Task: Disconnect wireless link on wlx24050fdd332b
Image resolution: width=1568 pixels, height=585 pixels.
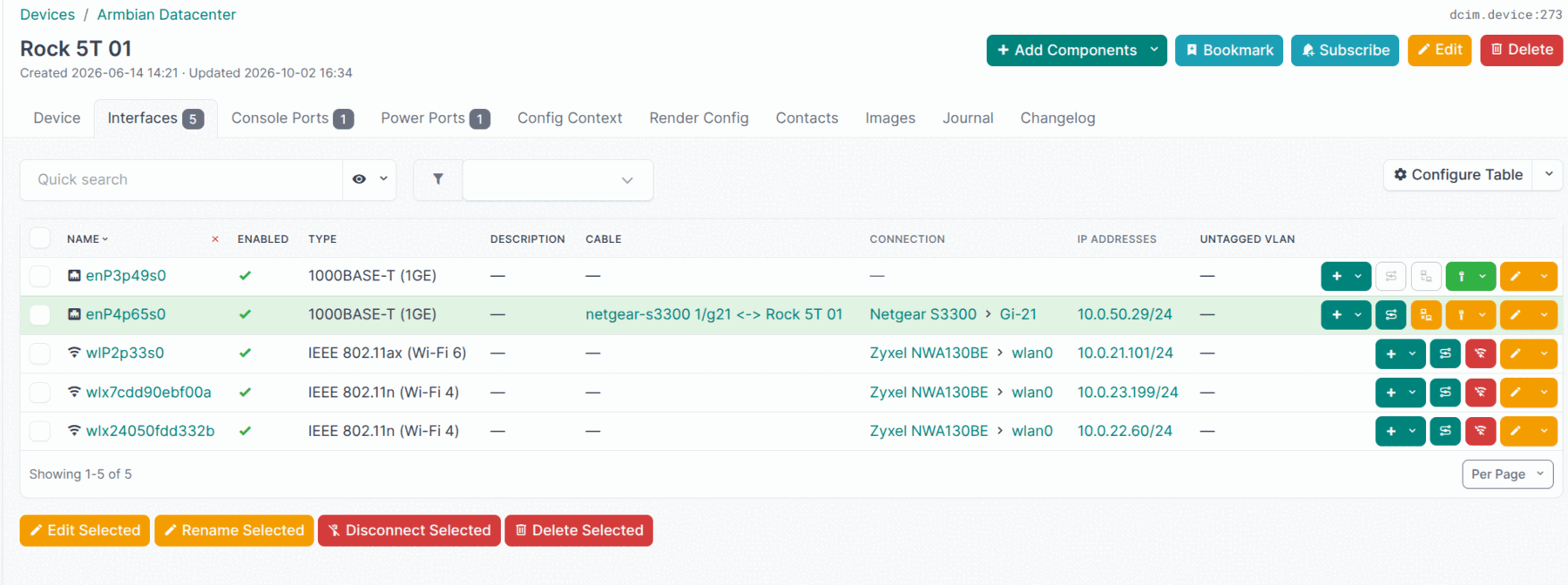Action: coord(1480,431)
